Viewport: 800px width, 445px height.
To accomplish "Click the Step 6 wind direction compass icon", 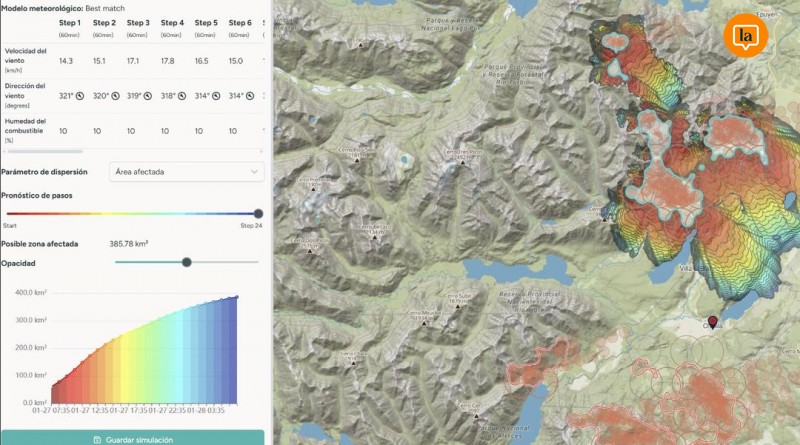I will point(250,96).
